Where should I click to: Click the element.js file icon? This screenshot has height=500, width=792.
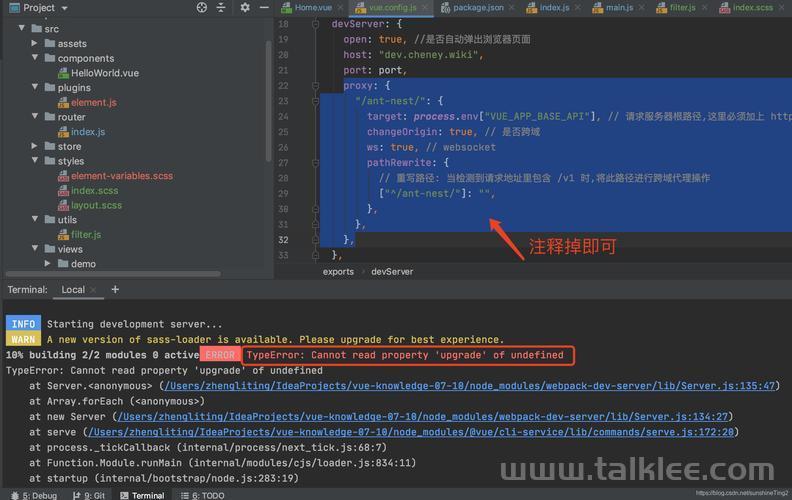63,103
